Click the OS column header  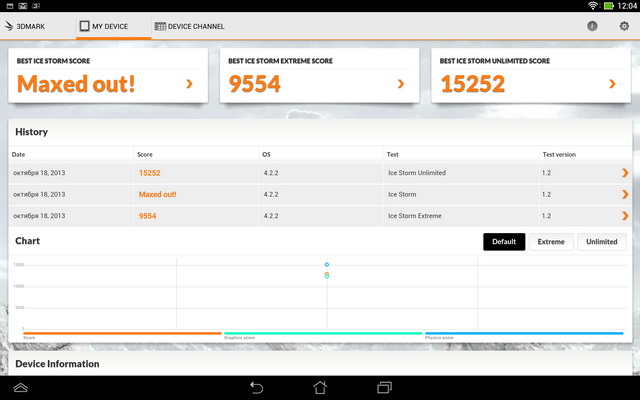pos(266,154)
